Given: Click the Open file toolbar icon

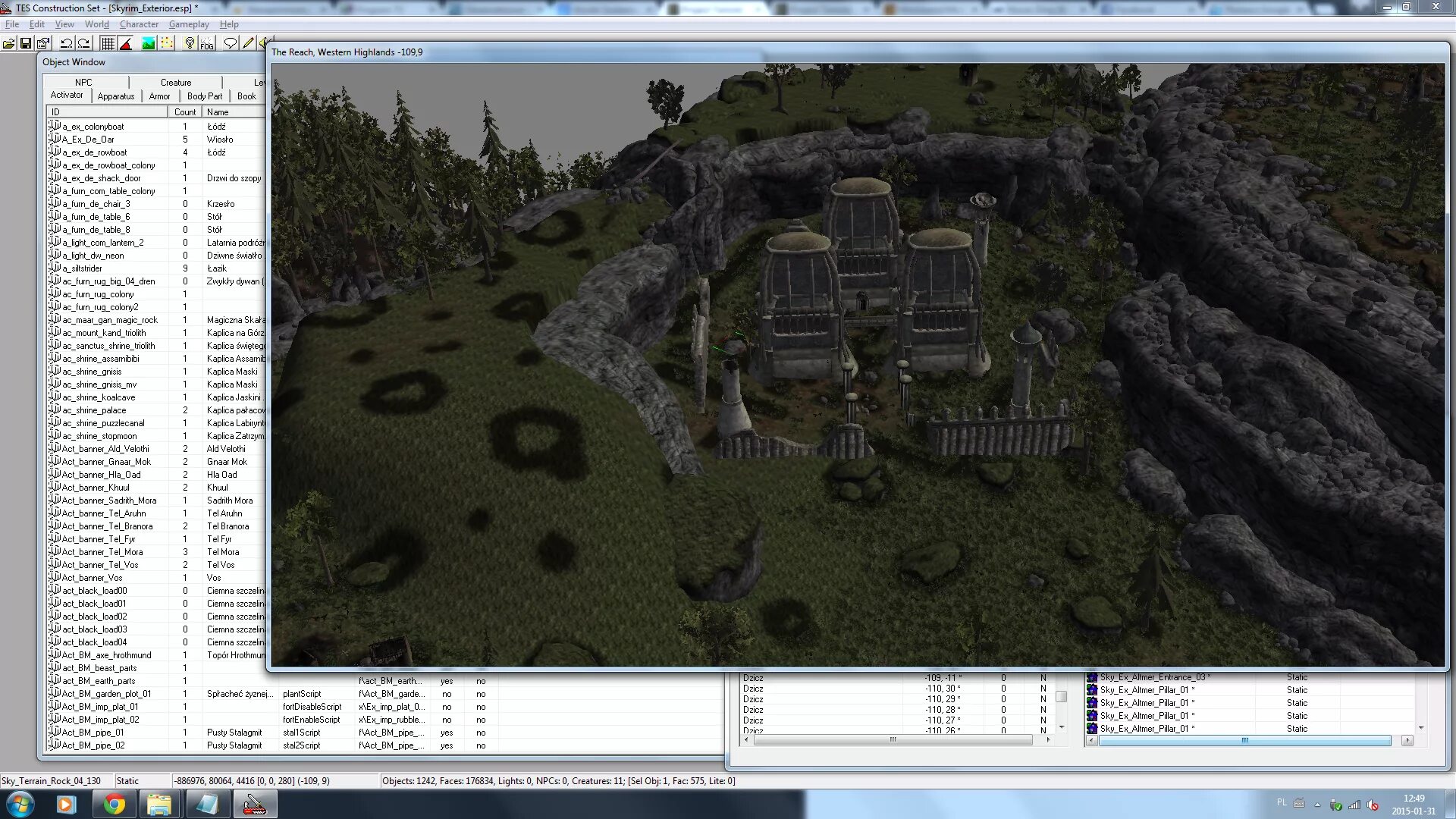Looking at the screenshot, I should tap(8, 43).
